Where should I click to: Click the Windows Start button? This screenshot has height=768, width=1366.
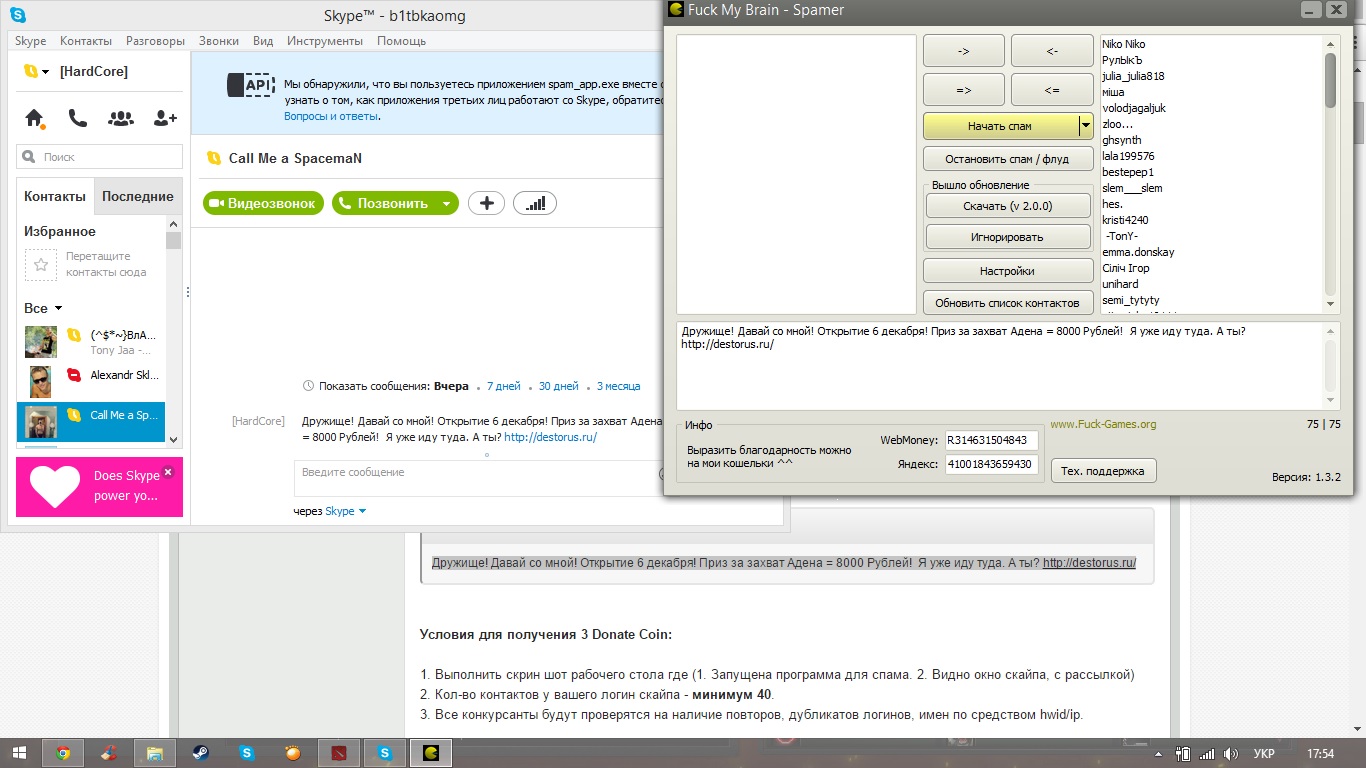coord(20,753)
